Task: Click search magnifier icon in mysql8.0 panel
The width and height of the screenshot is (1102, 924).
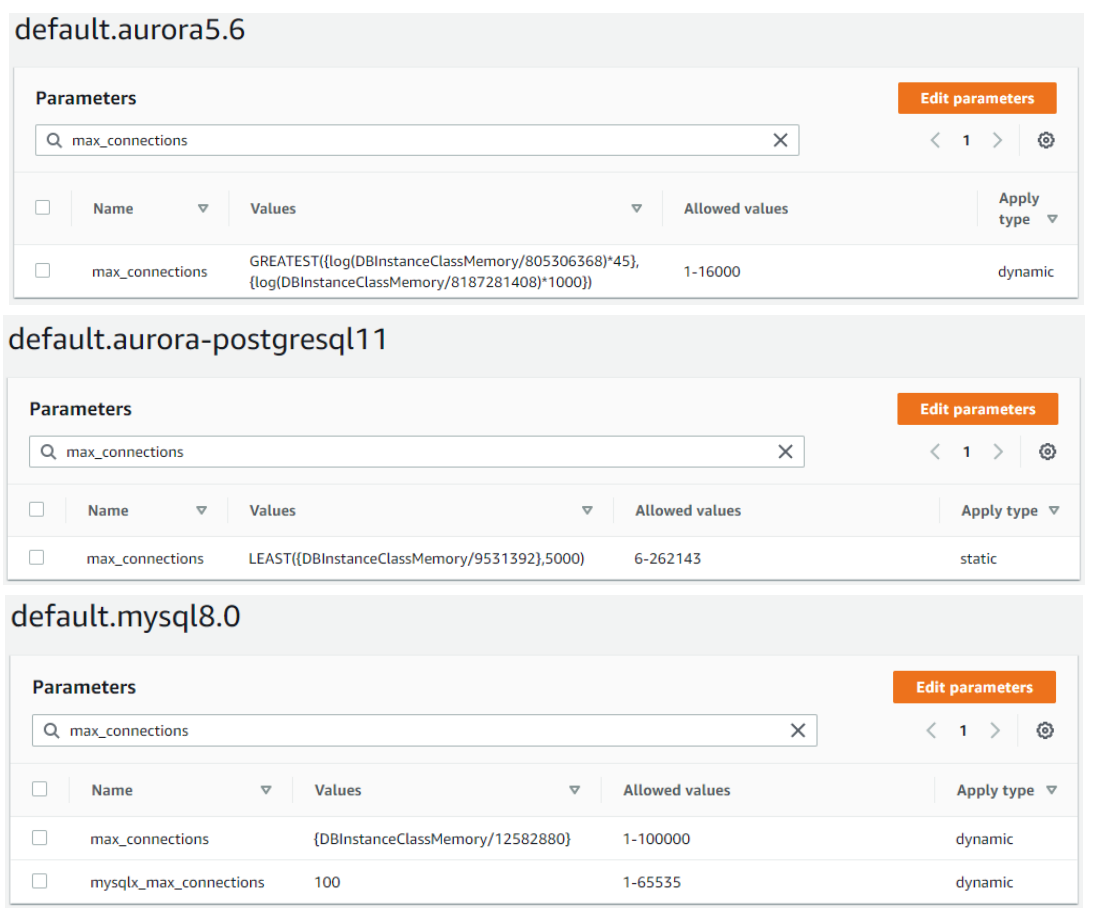Action: (x=52, y=731)
